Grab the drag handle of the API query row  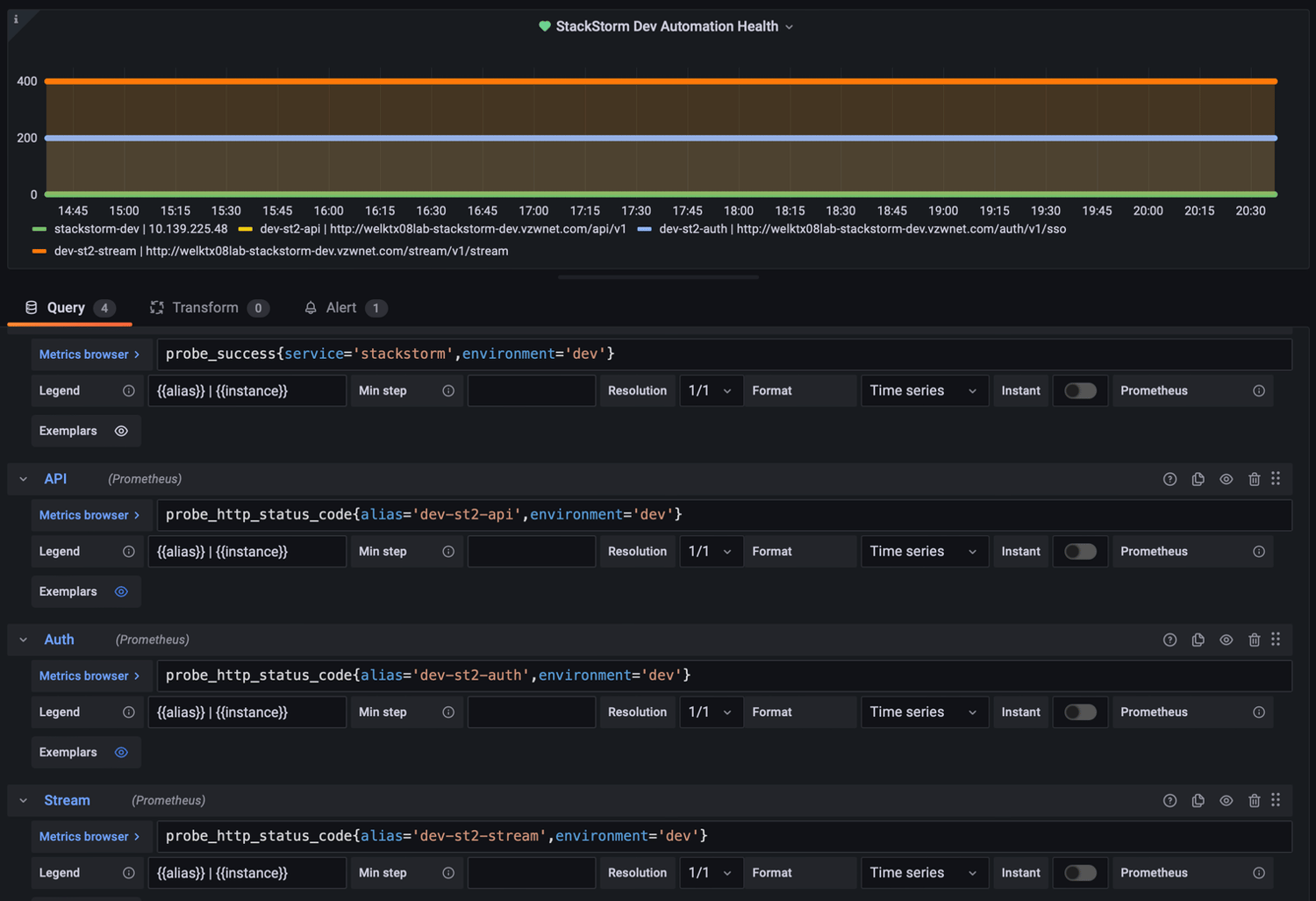tap(1276, 479)
